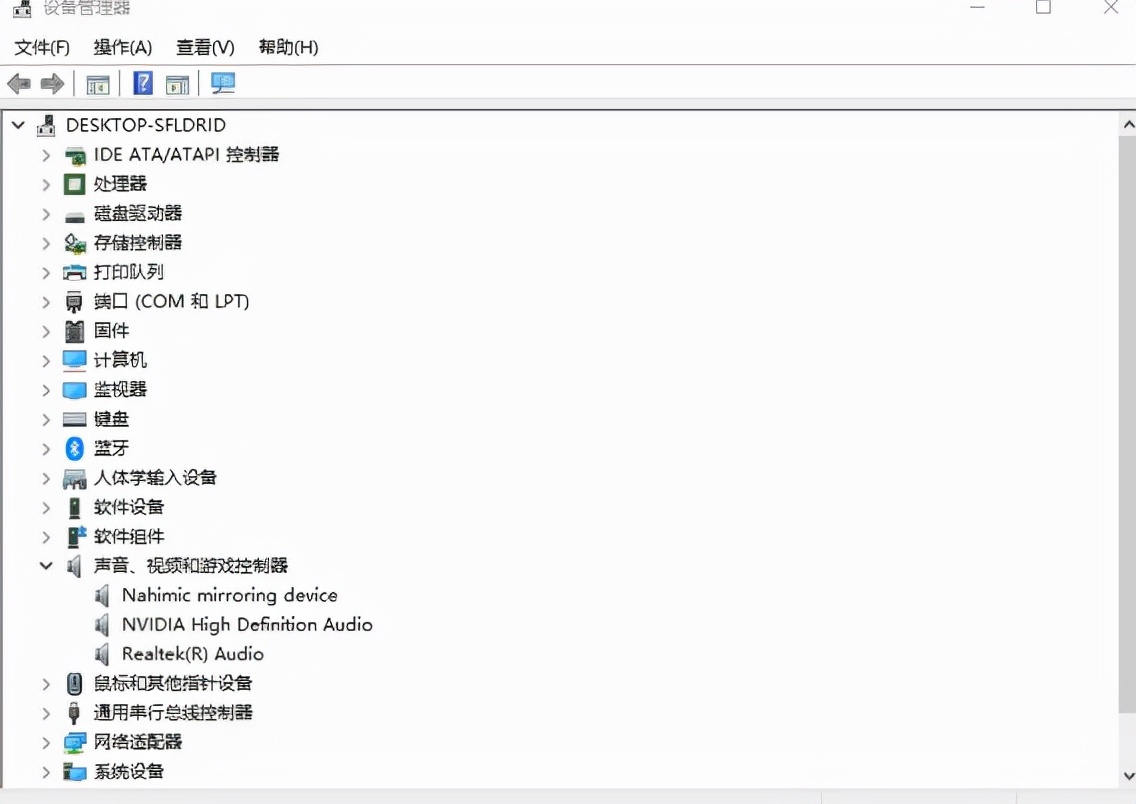The image size is (1136, 804).
Task: Select the DESKTOP-SFLDRID root node
Action: pyautogui.click(x=145, y=125)
